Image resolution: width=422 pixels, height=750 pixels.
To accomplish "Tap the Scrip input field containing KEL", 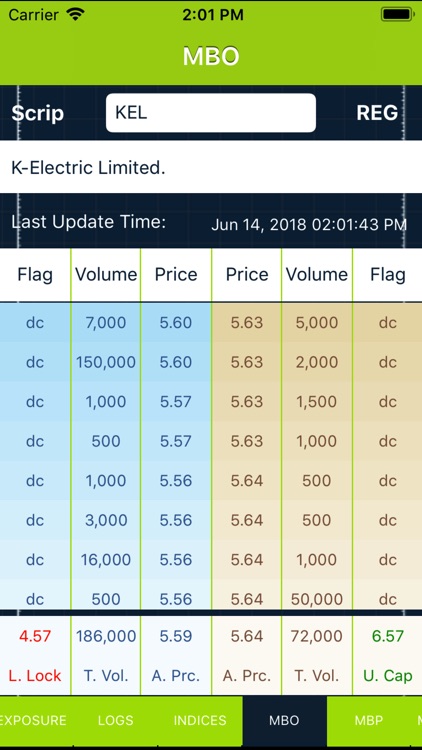I will pos(211,113).
